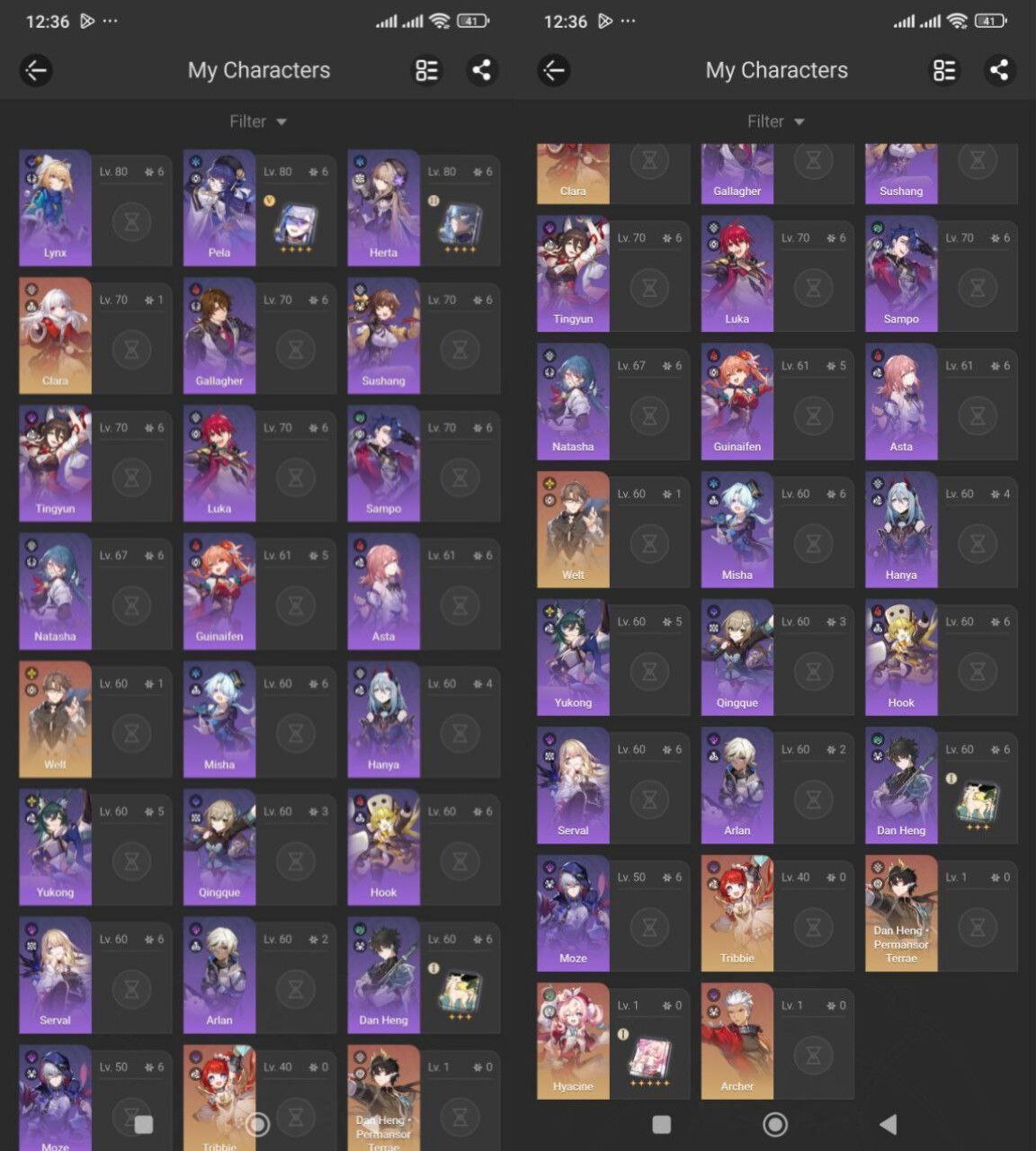Image resolution: width=1036 pixels, height=1151 pixels.
Task: Open Sampo's portrait in the left screenshot
Action: point(384,463)
